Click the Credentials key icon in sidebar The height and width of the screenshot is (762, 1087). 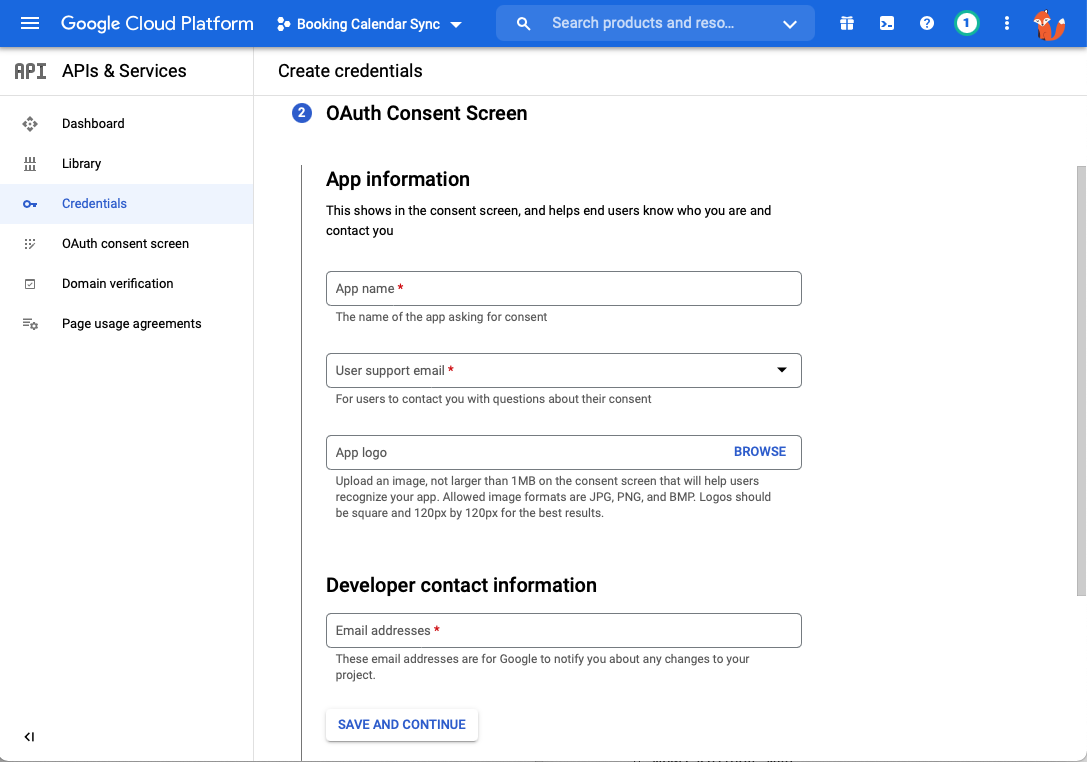(x=31, y=203)
